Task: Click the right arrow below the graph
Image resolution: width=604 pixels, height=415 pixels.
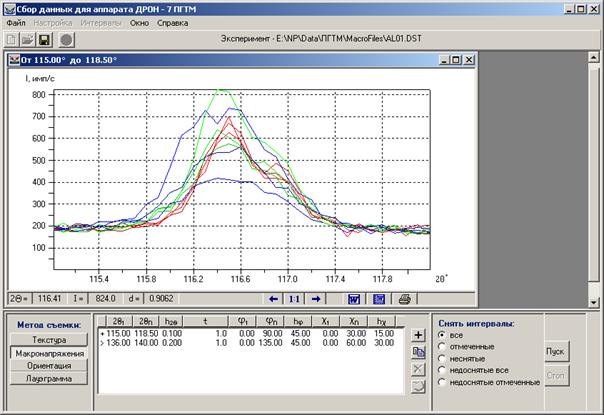Action: 315,299
